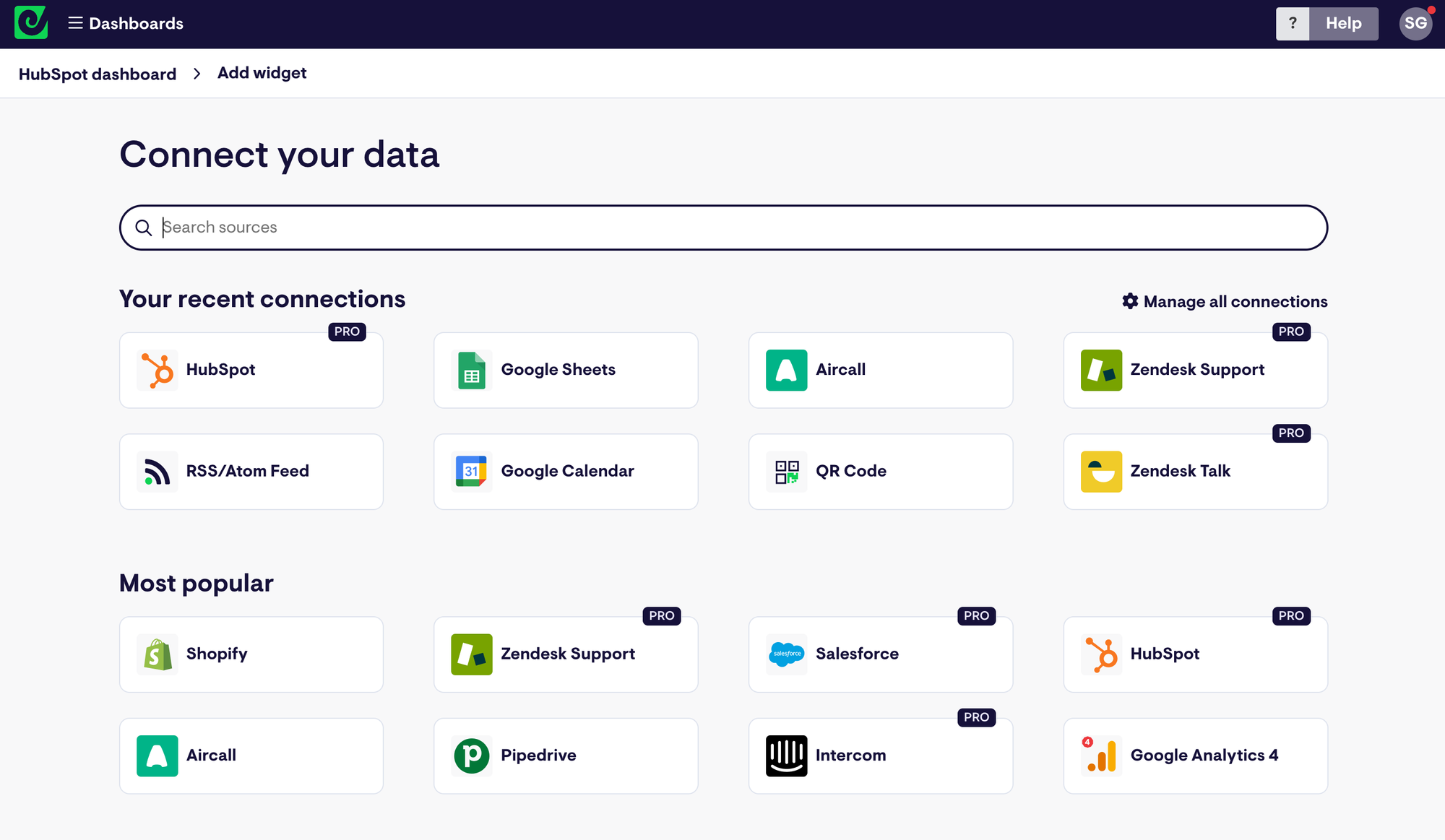Screen dimensions: 1445x840
Task: Go back to HubSpot dashboard breadcrumb
Action: coord(98,74)
